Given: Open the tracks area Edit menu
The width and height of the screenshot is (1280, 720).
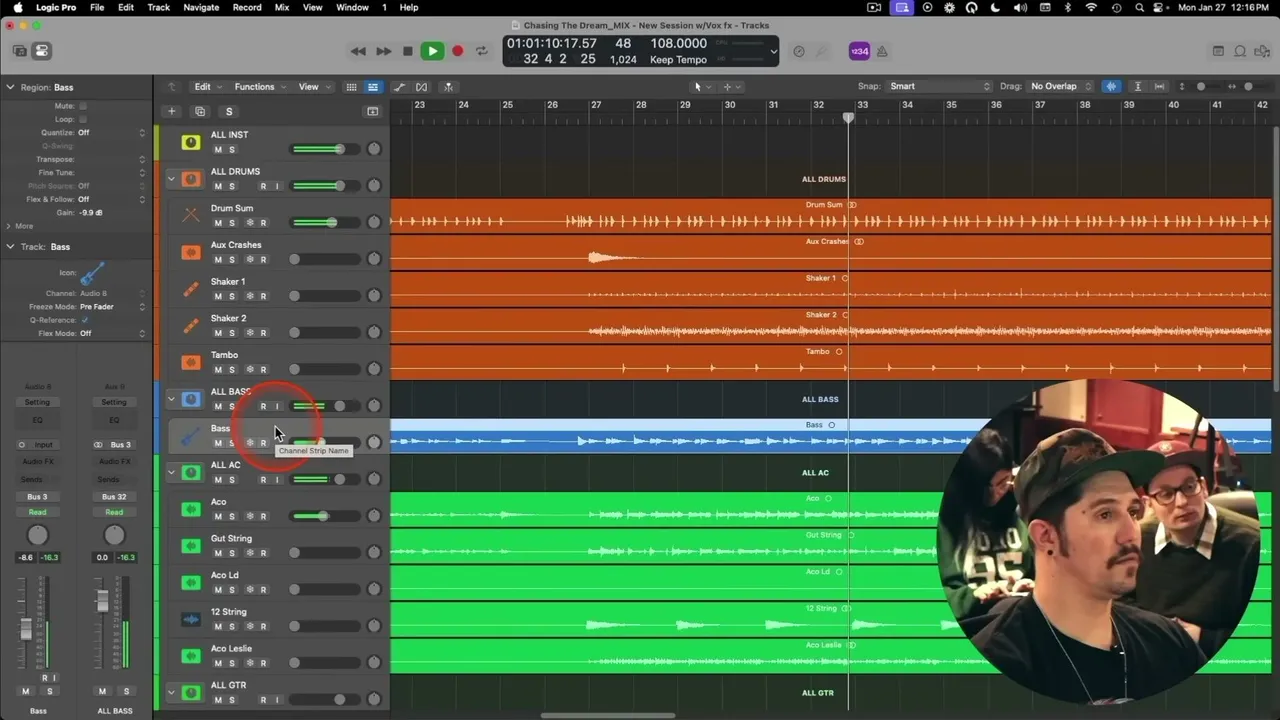Looking at the screenshot, I should pos(206,87).
